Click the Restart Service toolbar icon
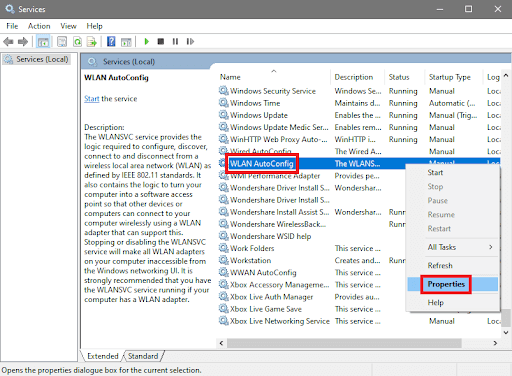 (x=190, y=42)
